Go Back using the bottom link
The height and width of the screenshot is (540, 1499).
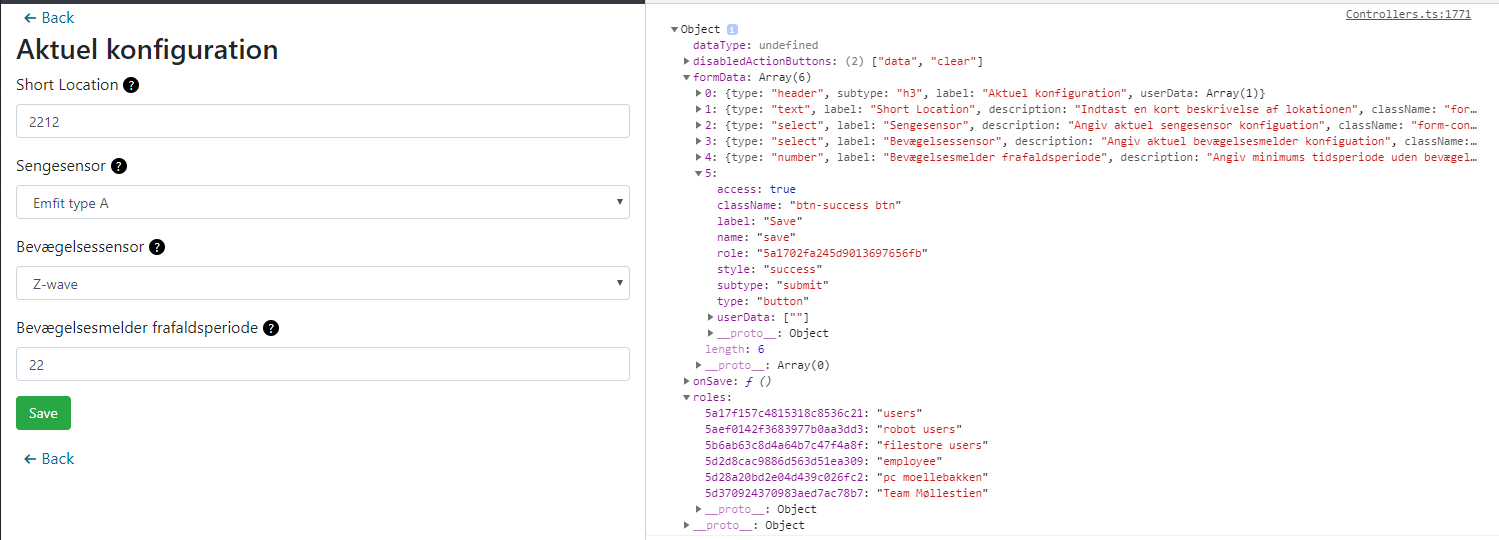tap(49, 459)
